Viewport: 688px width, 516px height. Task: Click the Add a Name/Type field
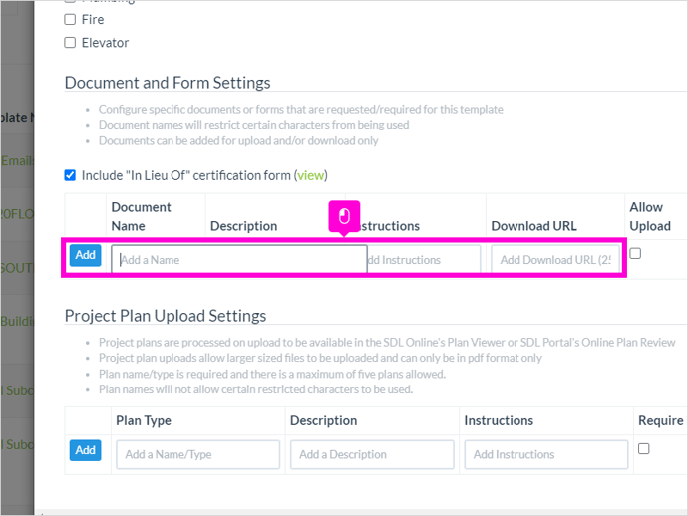(198, 454)
